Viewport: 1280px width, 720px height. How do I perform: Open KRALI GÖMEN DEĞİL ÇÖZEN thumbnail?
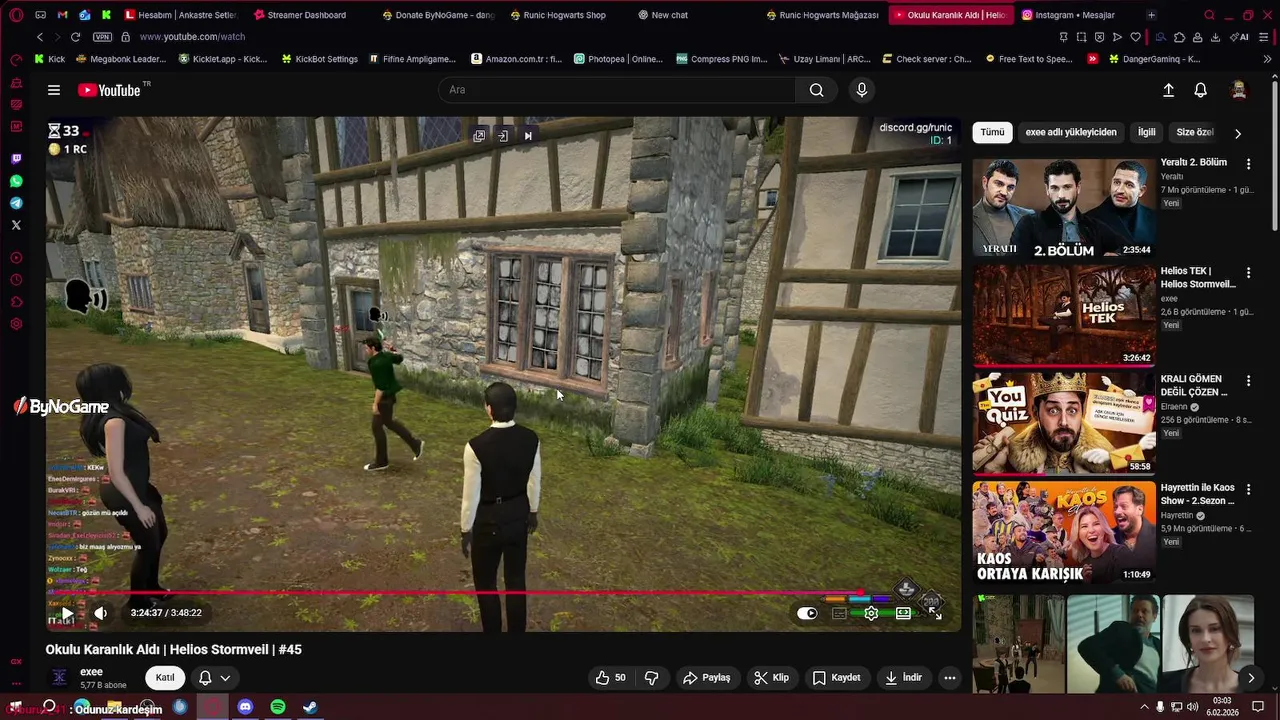tap(1064, 424)
